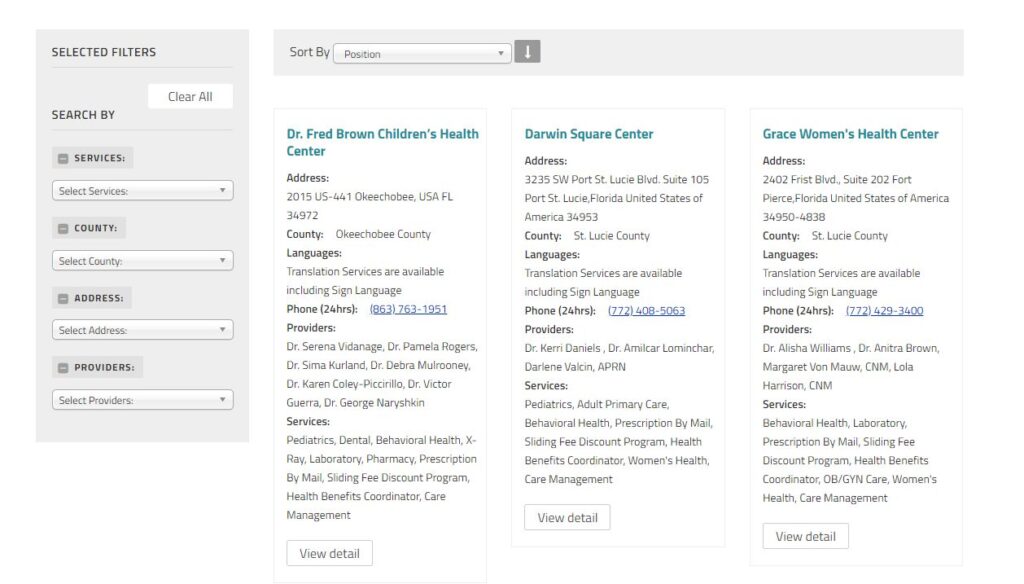The image size is (1024, 584).
Task: Expand the Select County dropdown
Action: pos(142,261)
